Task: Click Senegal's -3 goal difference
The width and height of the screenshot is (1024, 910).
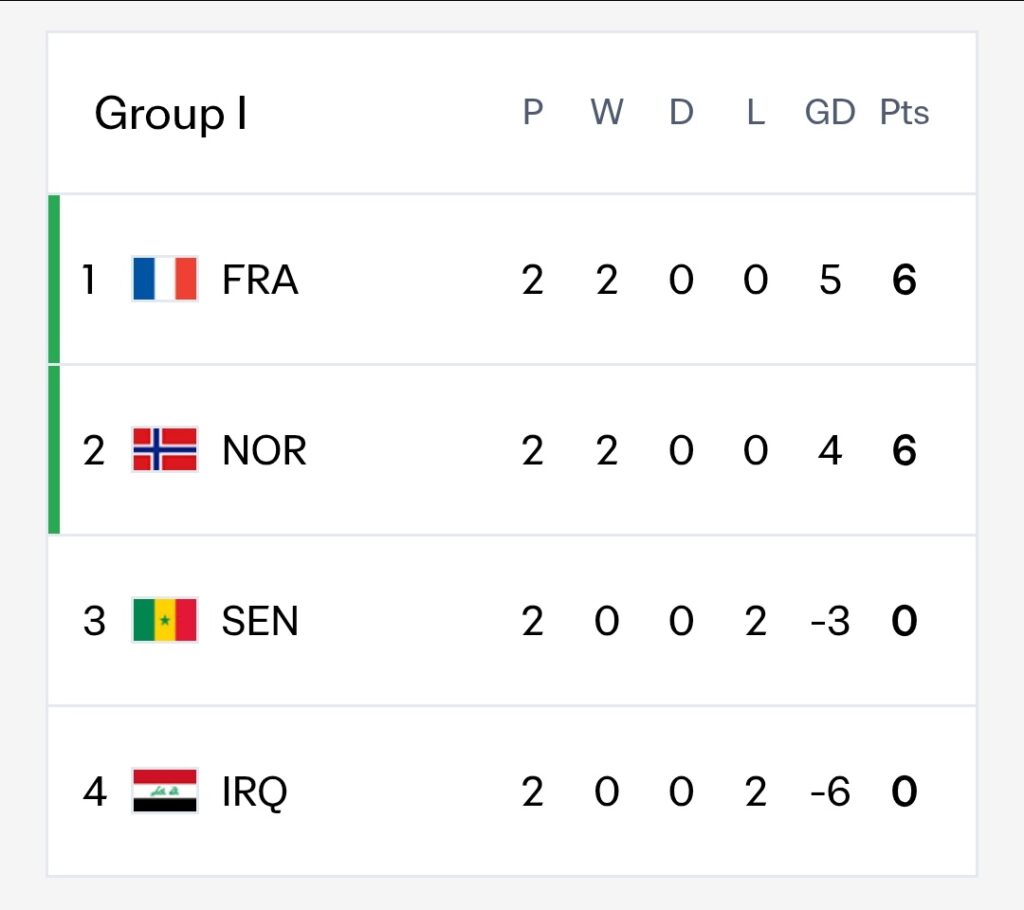Action: pos(829,621)
